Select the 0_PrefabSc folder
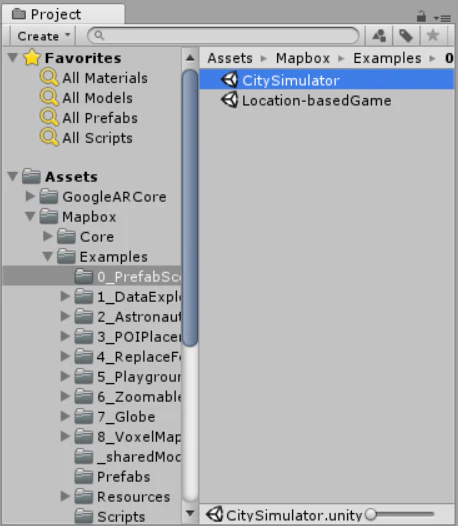This screenshot has width=458, height=526. coord(92,276)
